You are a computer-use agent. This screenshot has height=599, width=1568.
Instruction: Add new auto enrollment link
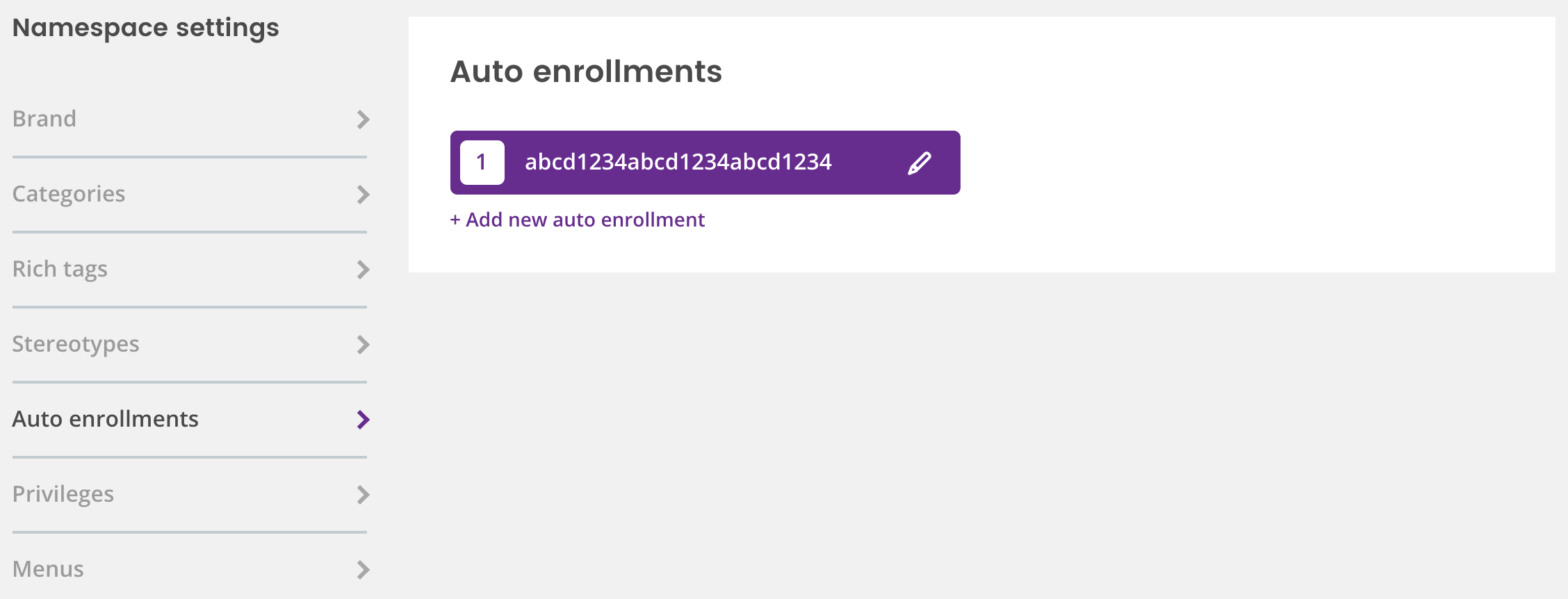578,220
